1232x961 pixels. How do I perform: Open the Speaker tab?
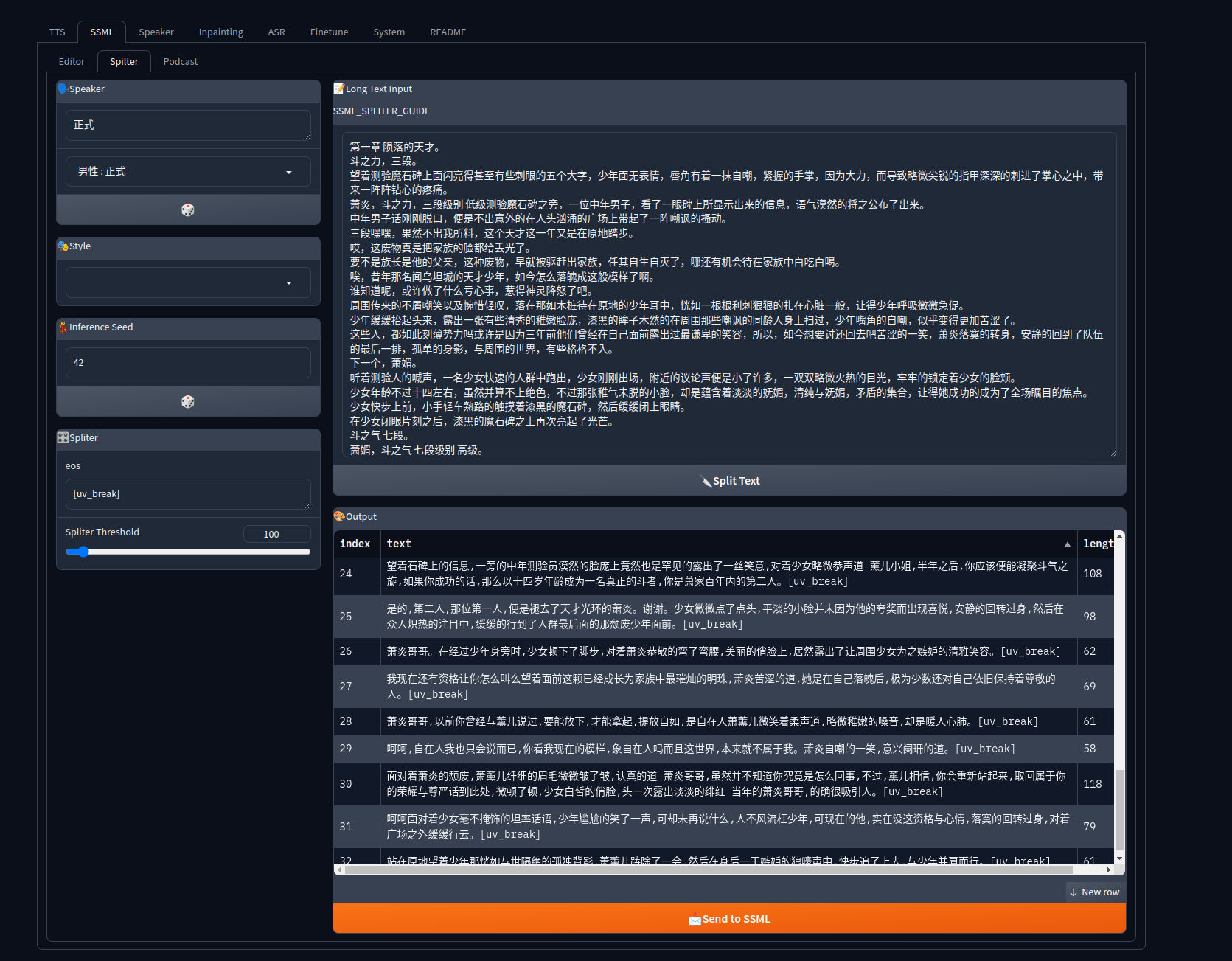click(156, 32)
